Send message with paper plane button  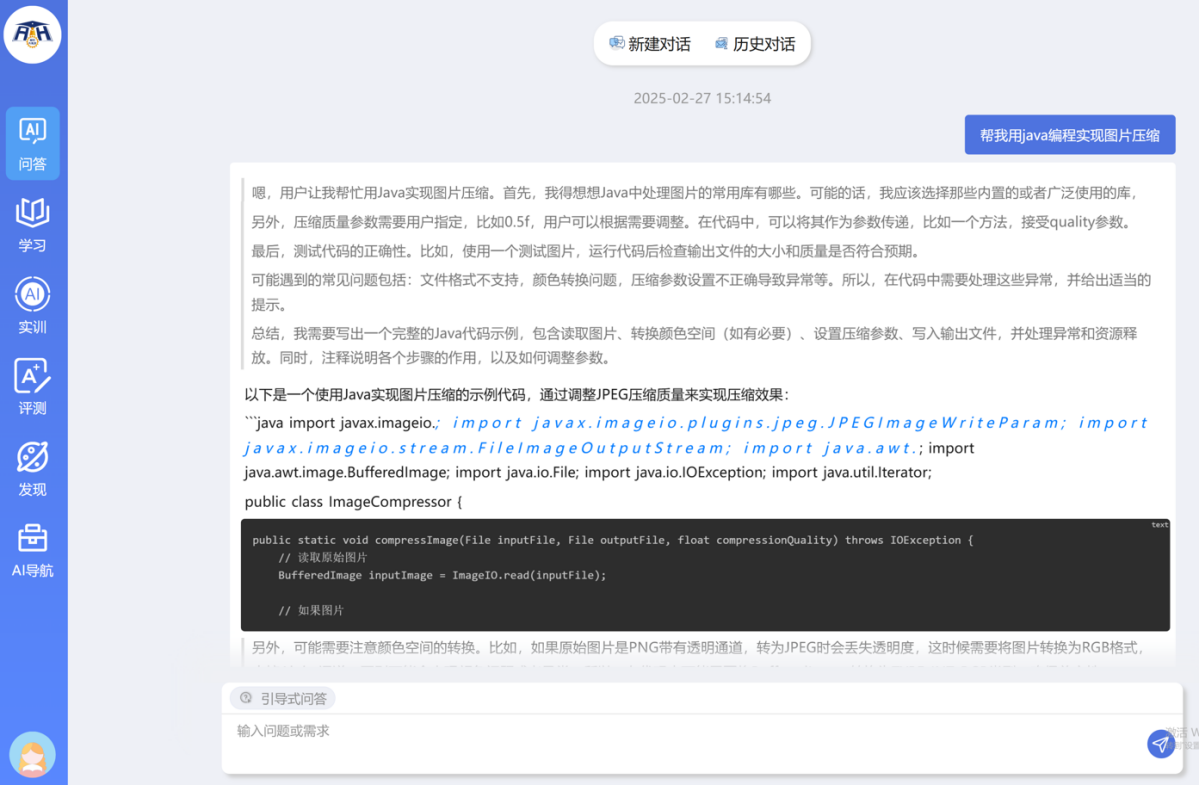click(1160, 744)
